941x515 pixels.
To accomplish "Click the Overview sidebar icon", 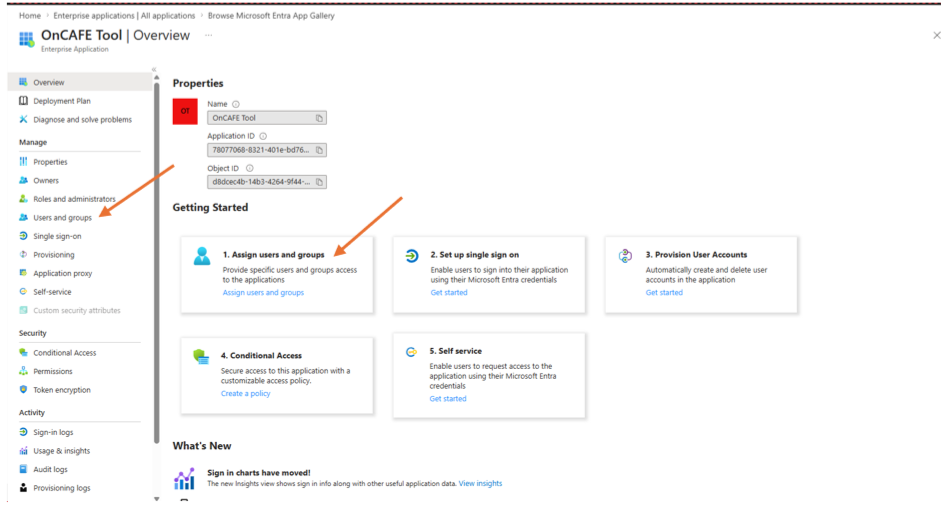I will click(23, 82).
